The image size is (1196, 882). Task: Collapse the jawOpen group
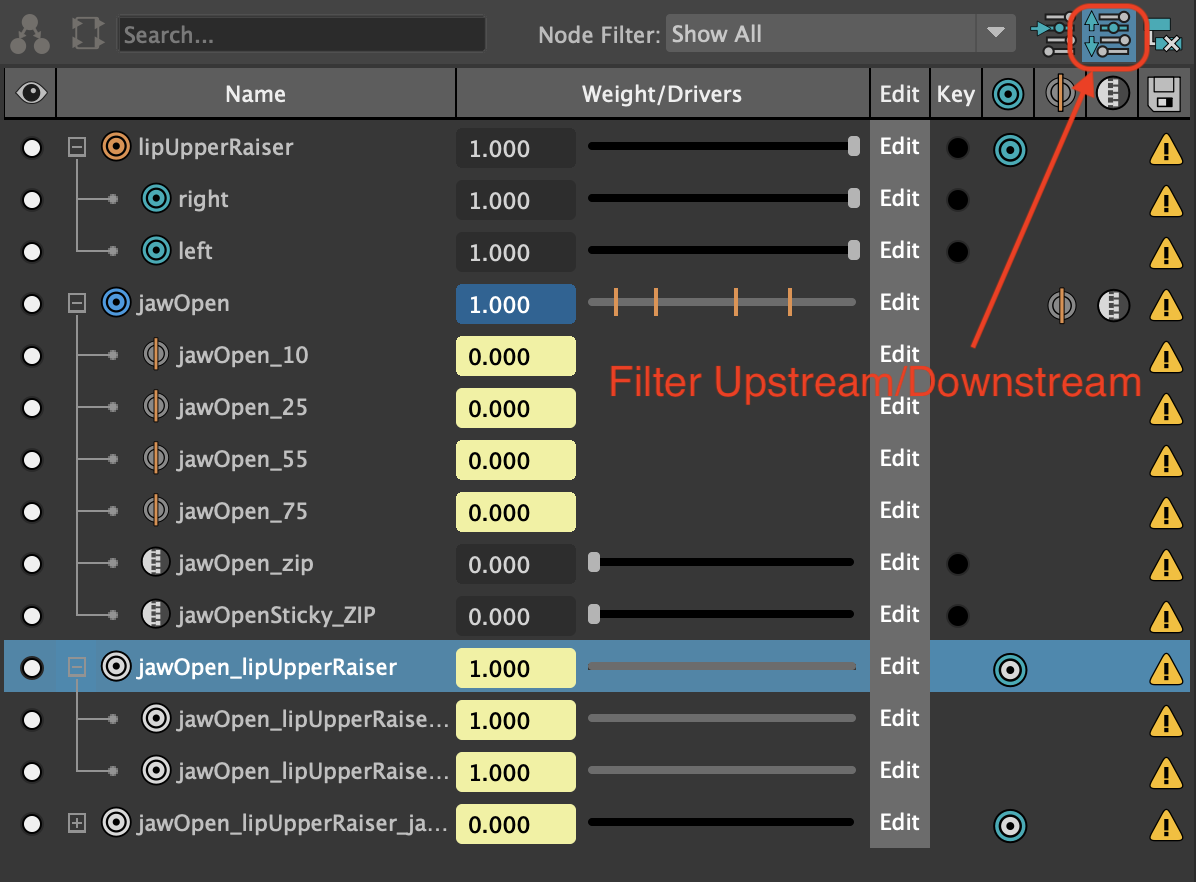point(76,304)
